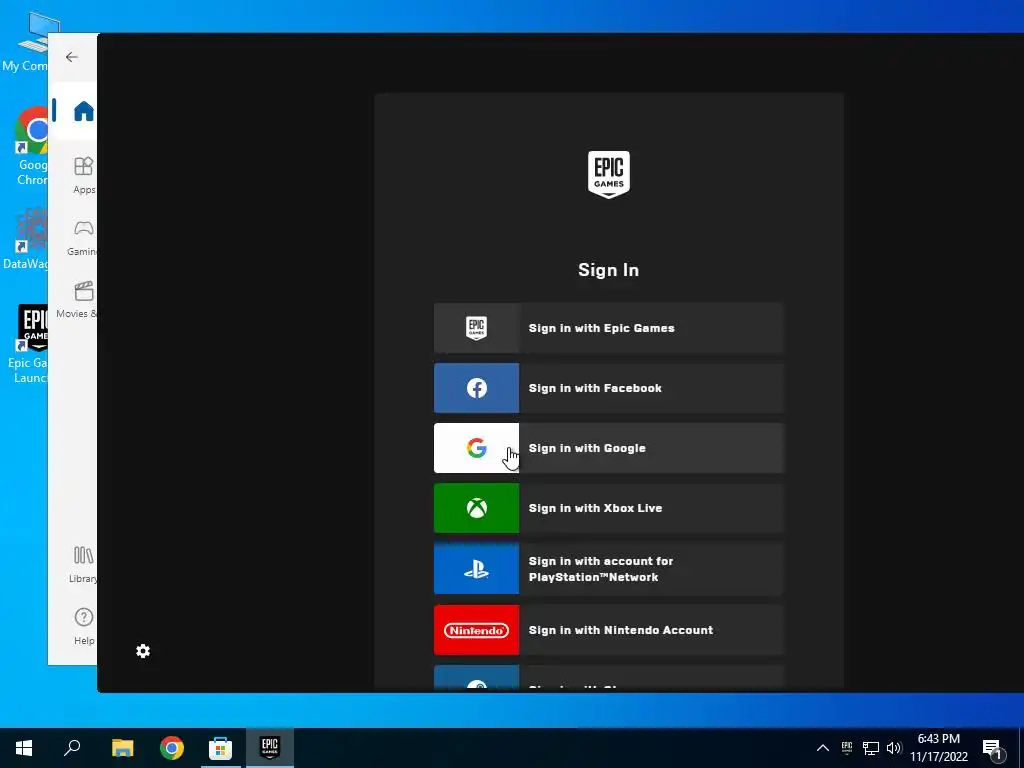The image size is (1024, 768).
Task: Sign in with Epic Games
Action: tap(609, 328)
